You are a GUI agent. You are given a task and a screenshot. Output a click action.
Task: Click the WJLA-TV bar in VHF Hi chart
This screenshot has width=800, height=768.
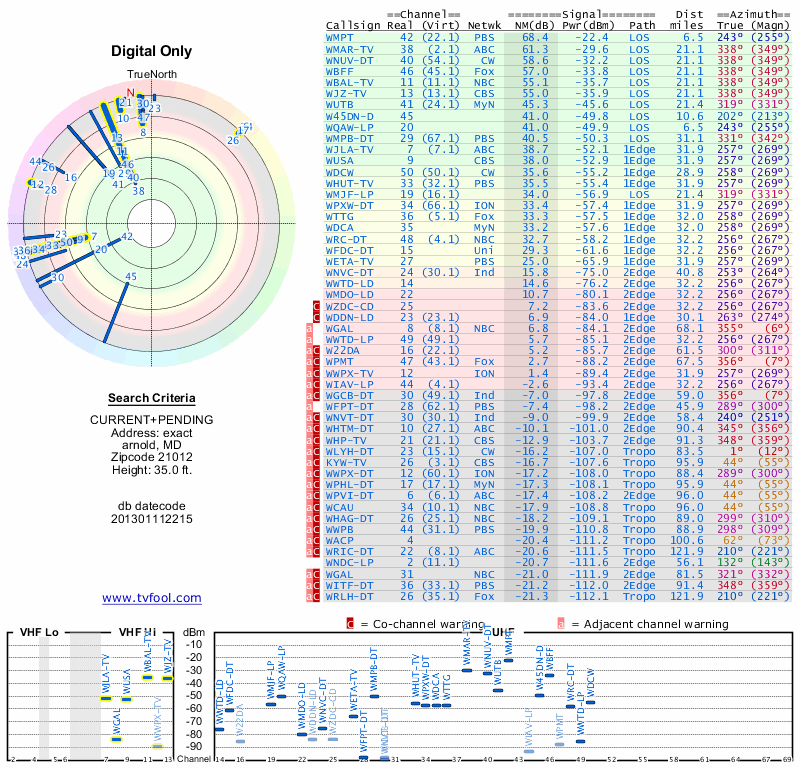point(106,699)
